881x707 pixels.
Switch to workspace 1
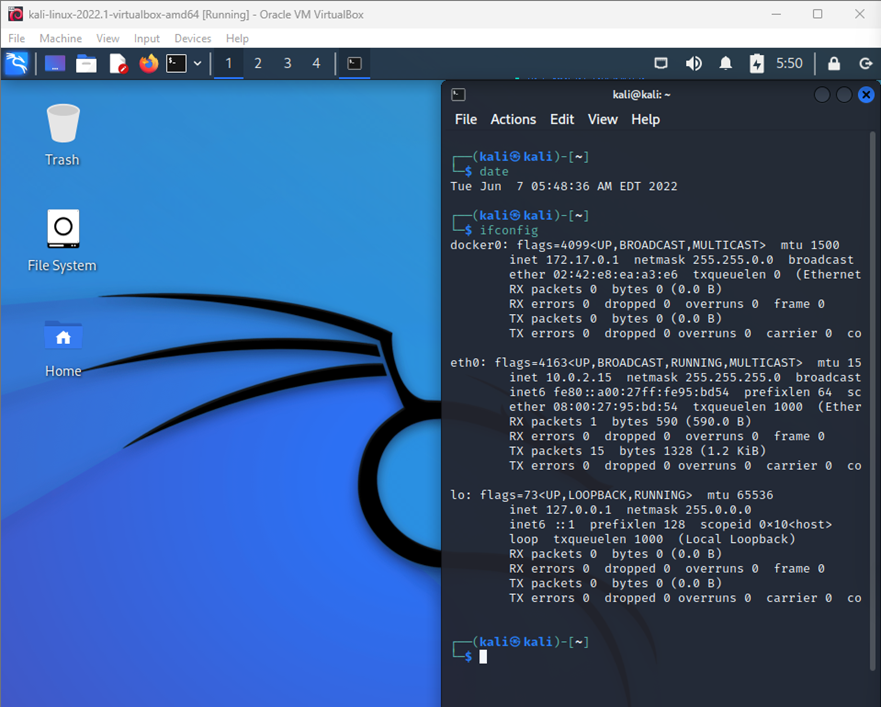(229, 64)
